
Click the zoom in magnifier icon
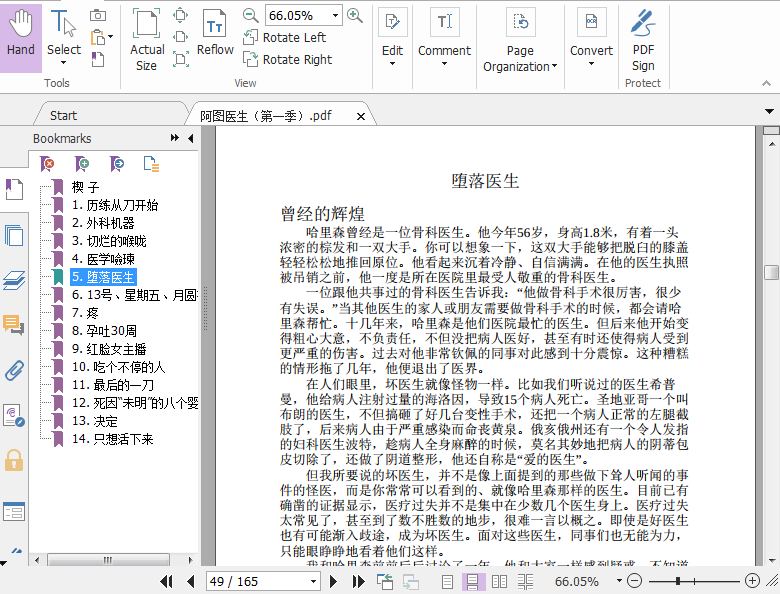(354, 15)
